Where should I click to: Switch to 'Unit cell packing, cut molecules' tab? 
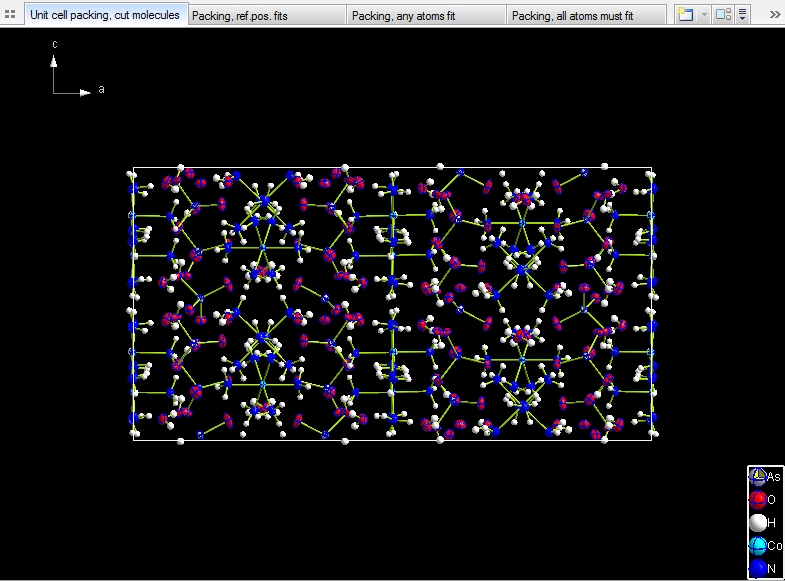coord(105,15)
